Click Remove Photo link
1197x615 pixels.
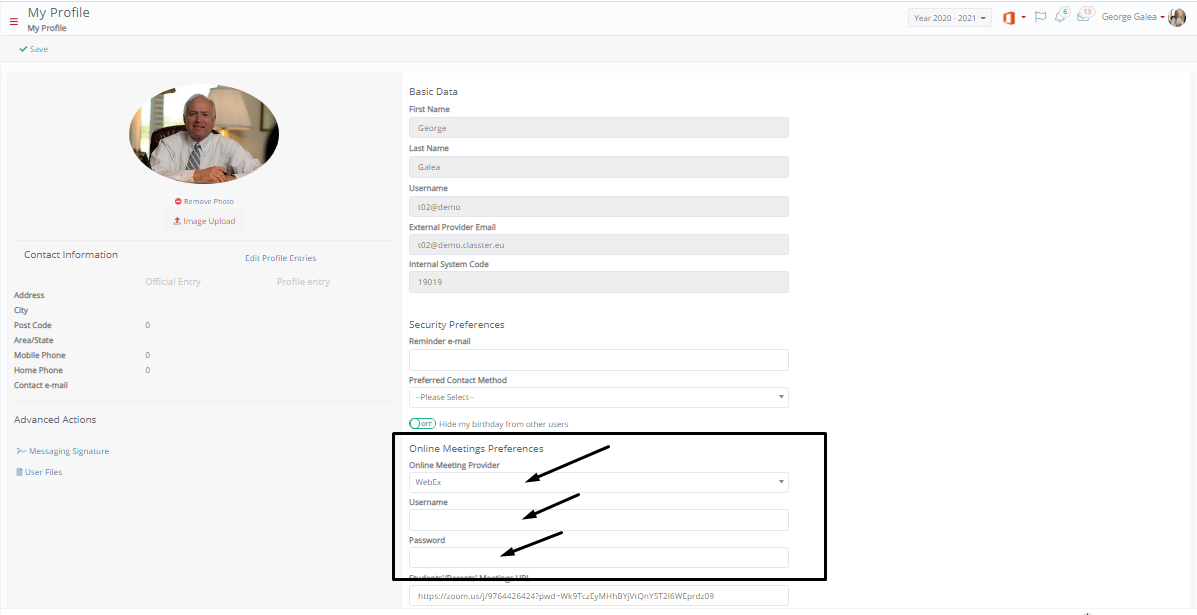(204, 201)
